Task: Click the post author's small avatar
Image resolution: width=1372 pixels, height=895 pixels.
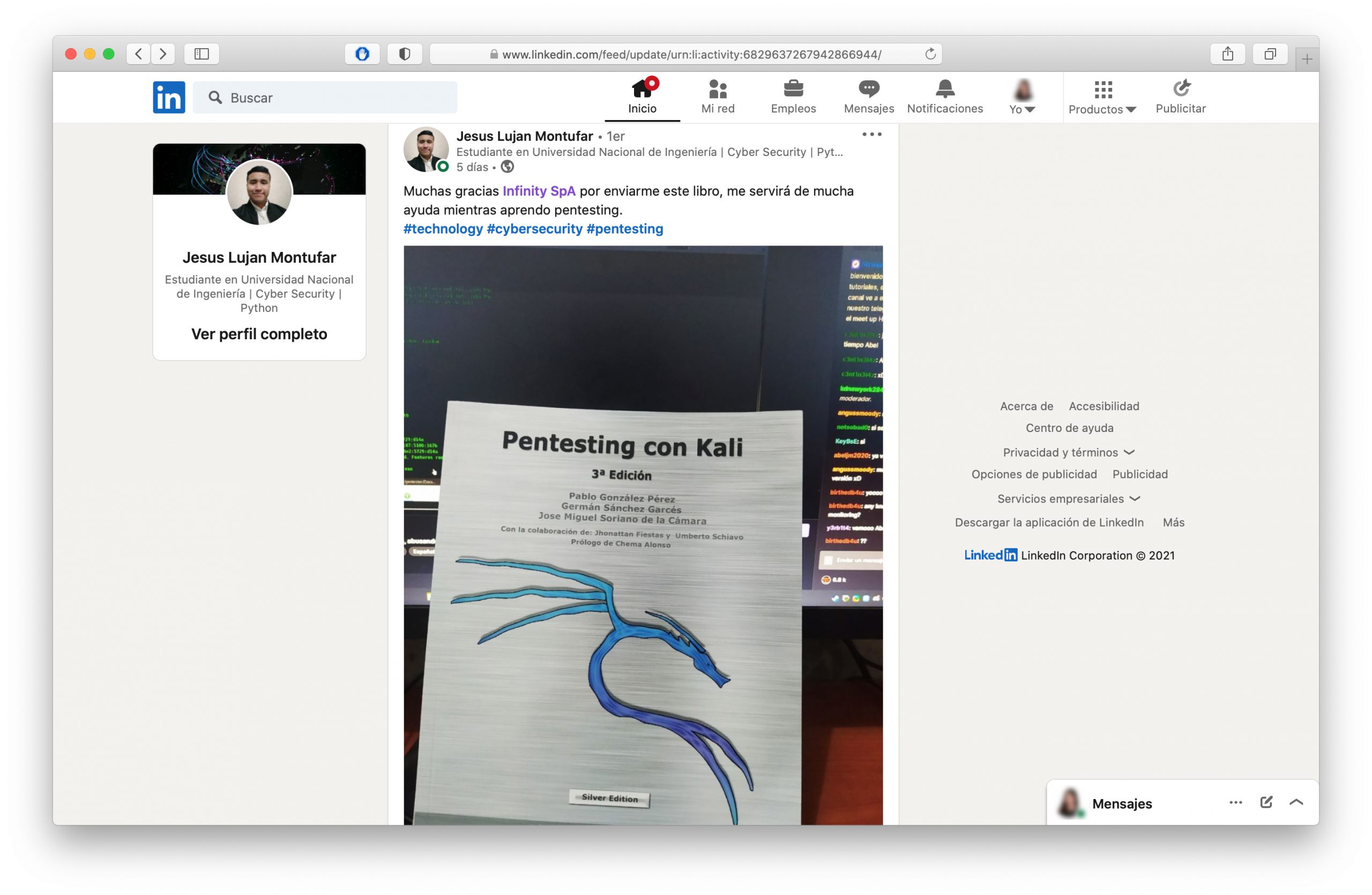Action: click(x=426, y=150)
